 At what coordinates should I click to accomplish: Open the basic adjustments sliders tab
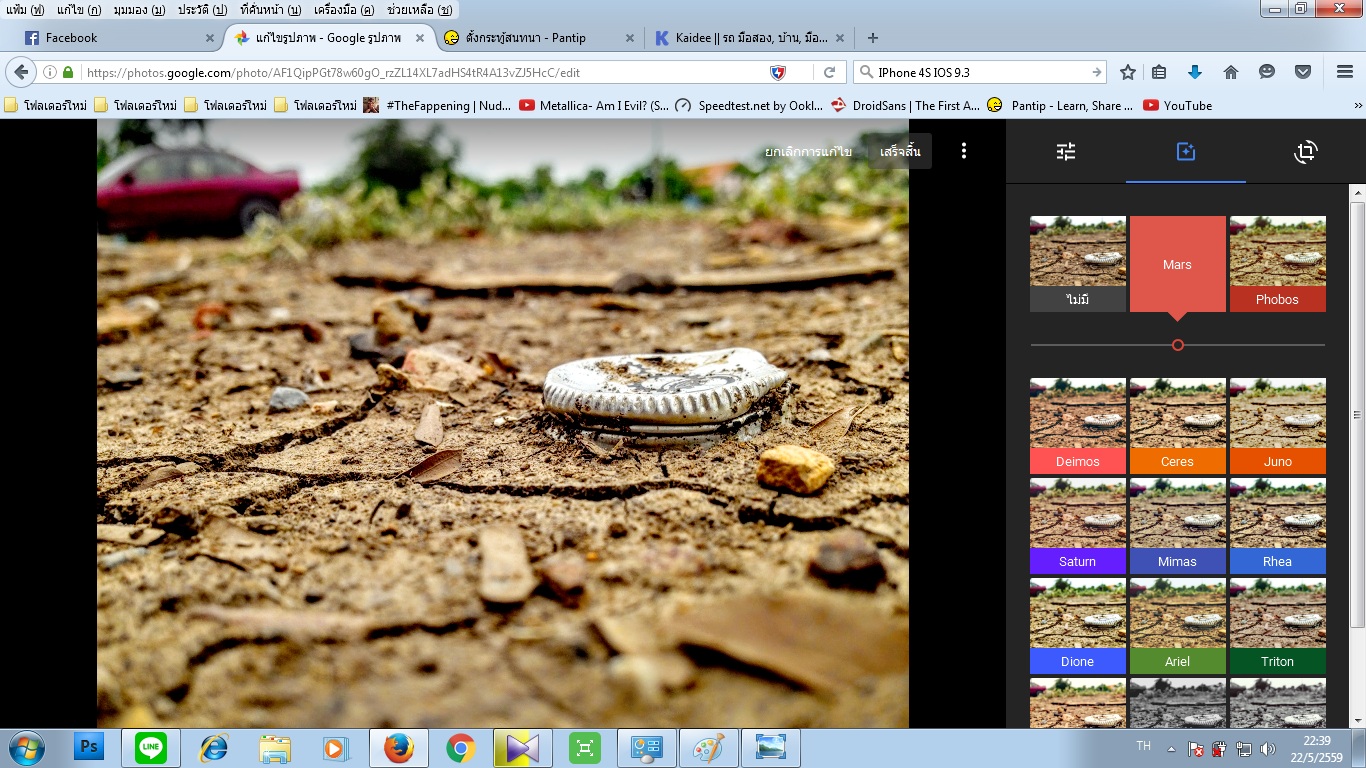pyautogui.click(x=1066, y=152)
